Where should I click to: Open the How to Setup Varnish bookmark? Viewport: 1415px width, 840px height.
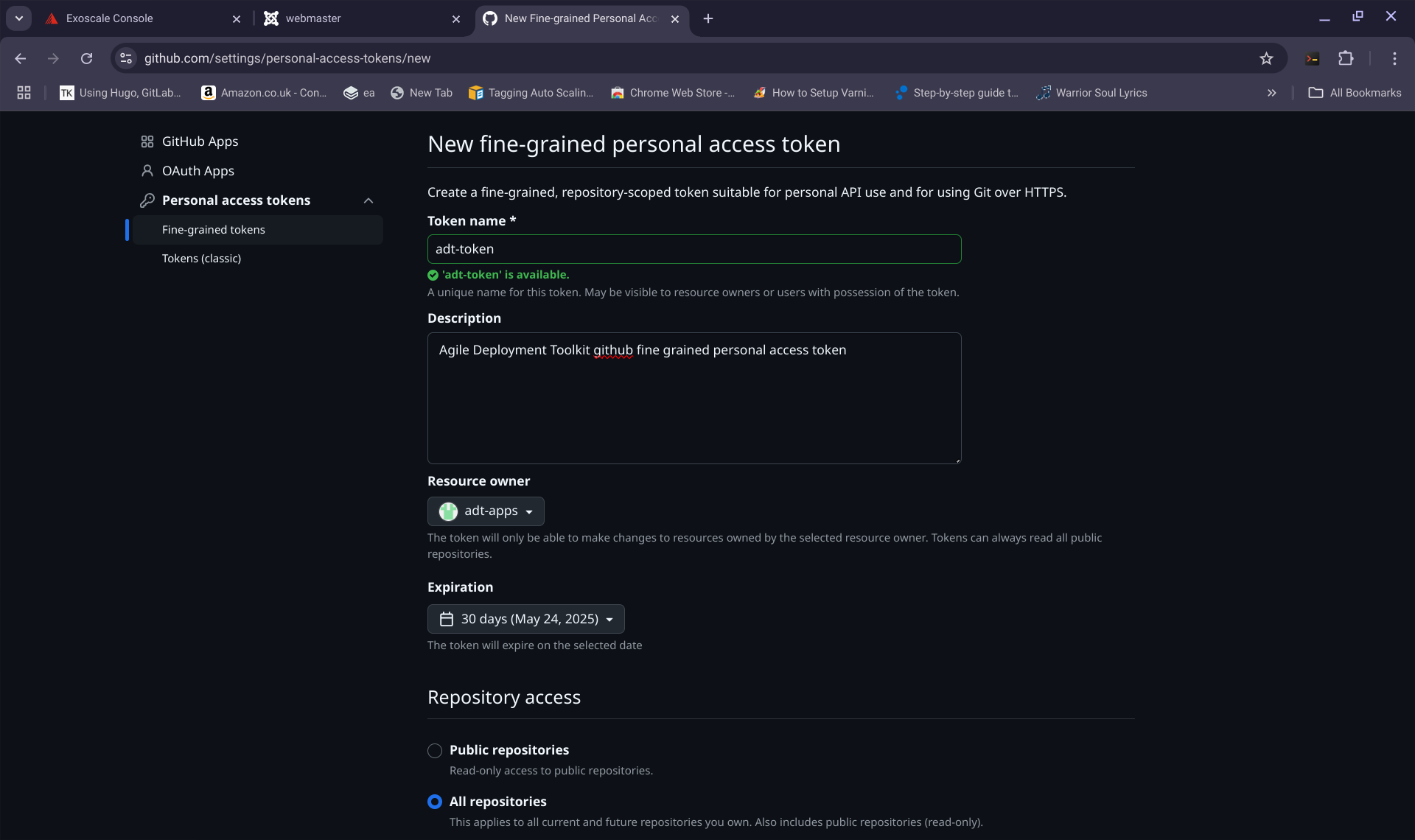click(814, 92)
